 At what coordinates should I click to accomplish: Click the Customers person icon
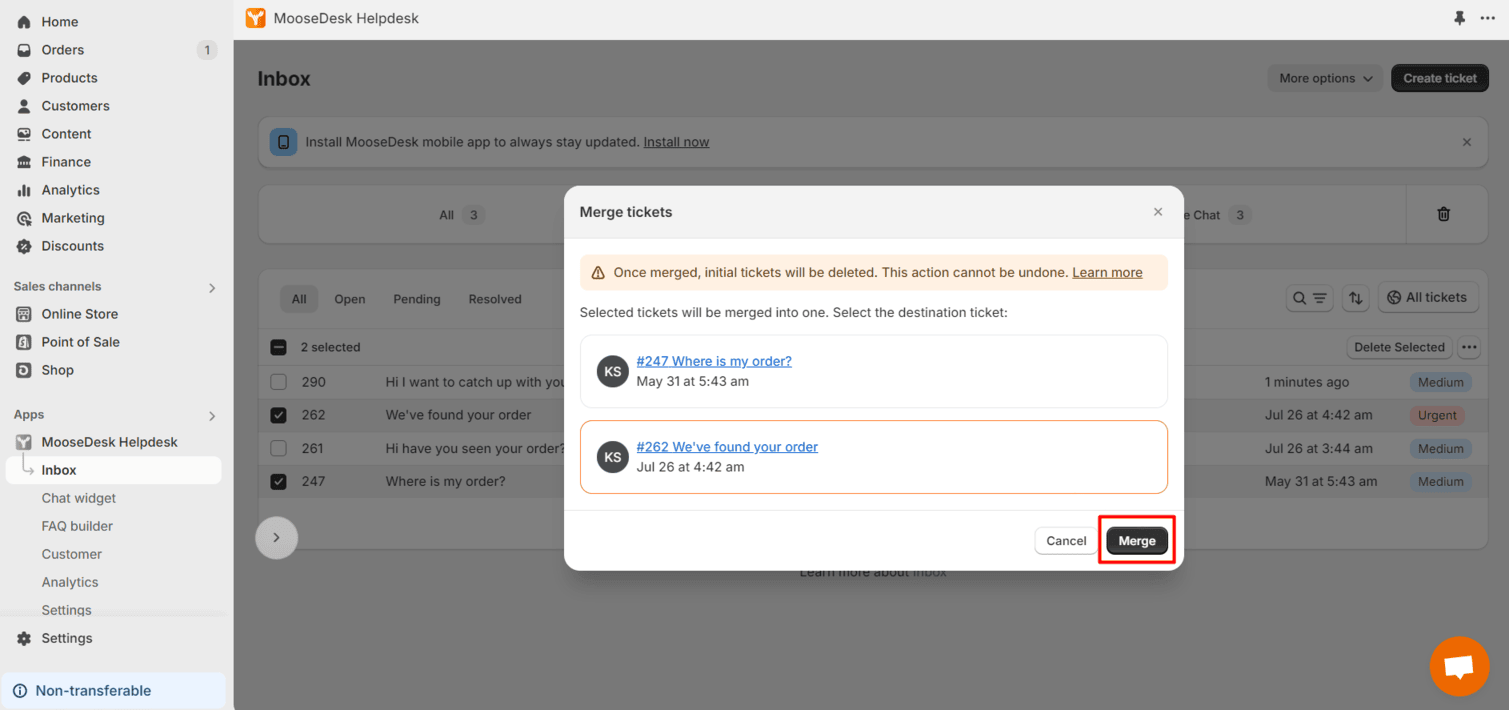point(24,106)
